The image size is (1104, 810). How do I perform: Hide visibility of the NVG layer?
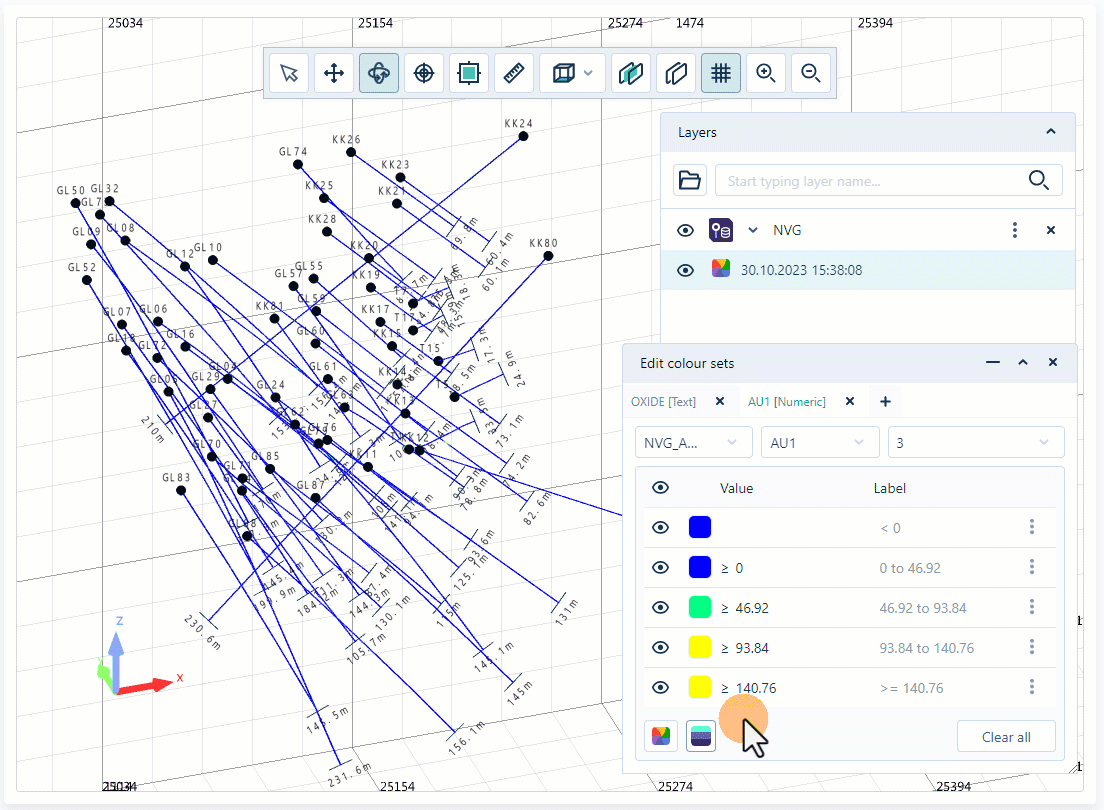685,230
